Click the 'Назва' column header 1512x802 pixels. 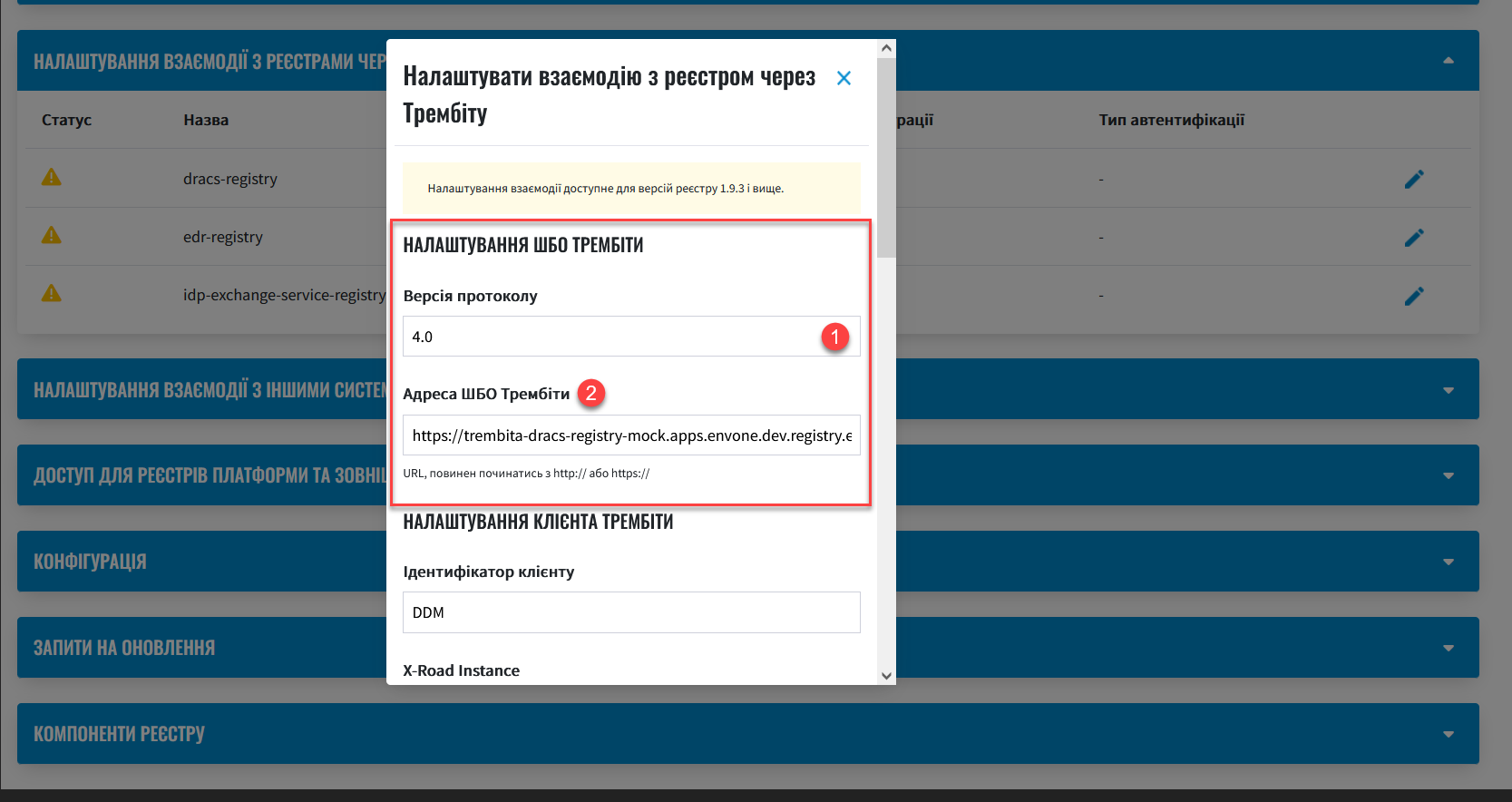coord(206,120)
